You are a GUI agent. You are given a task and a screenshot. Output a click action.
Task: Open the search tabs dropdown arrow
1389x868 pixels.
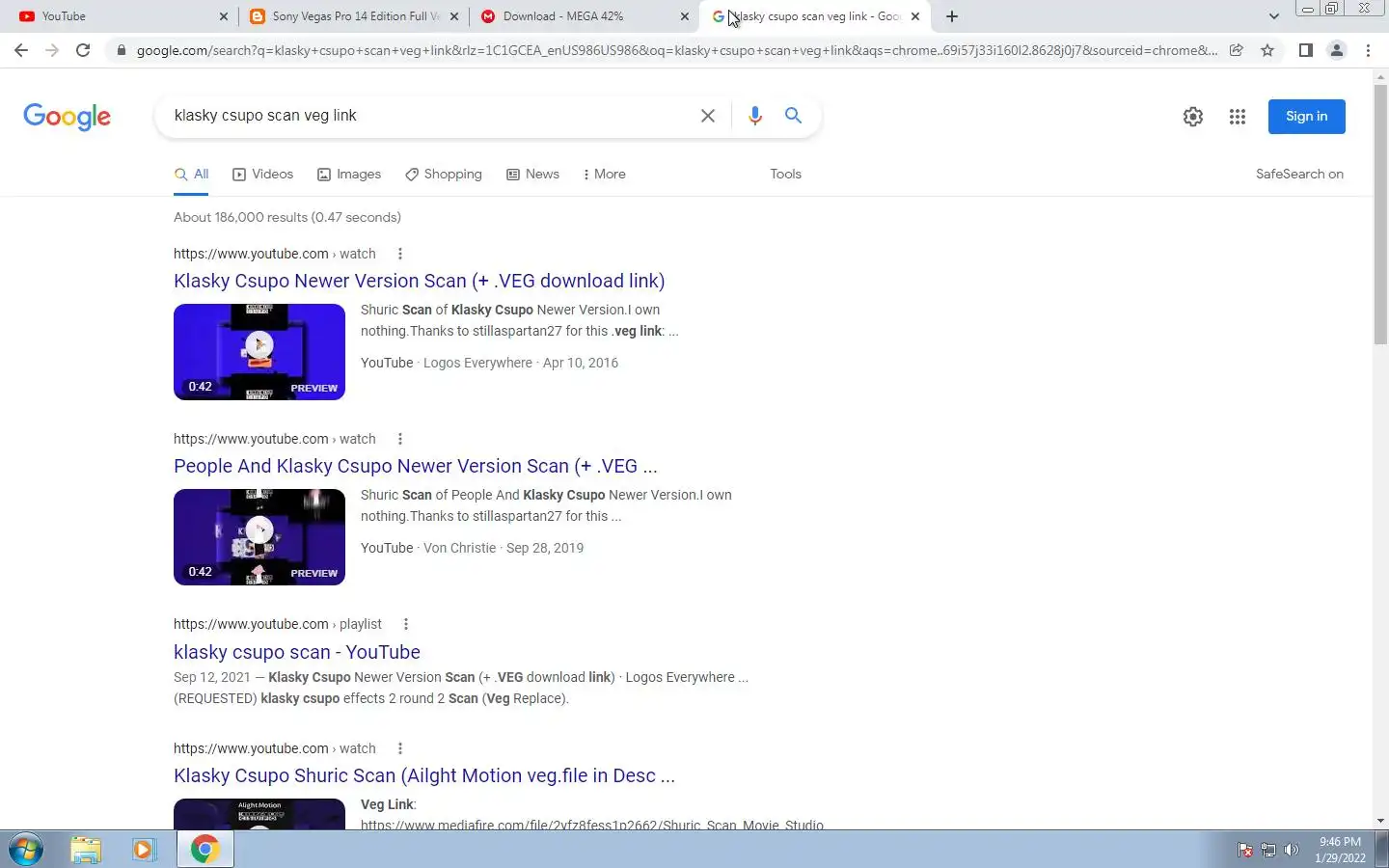1273,16
